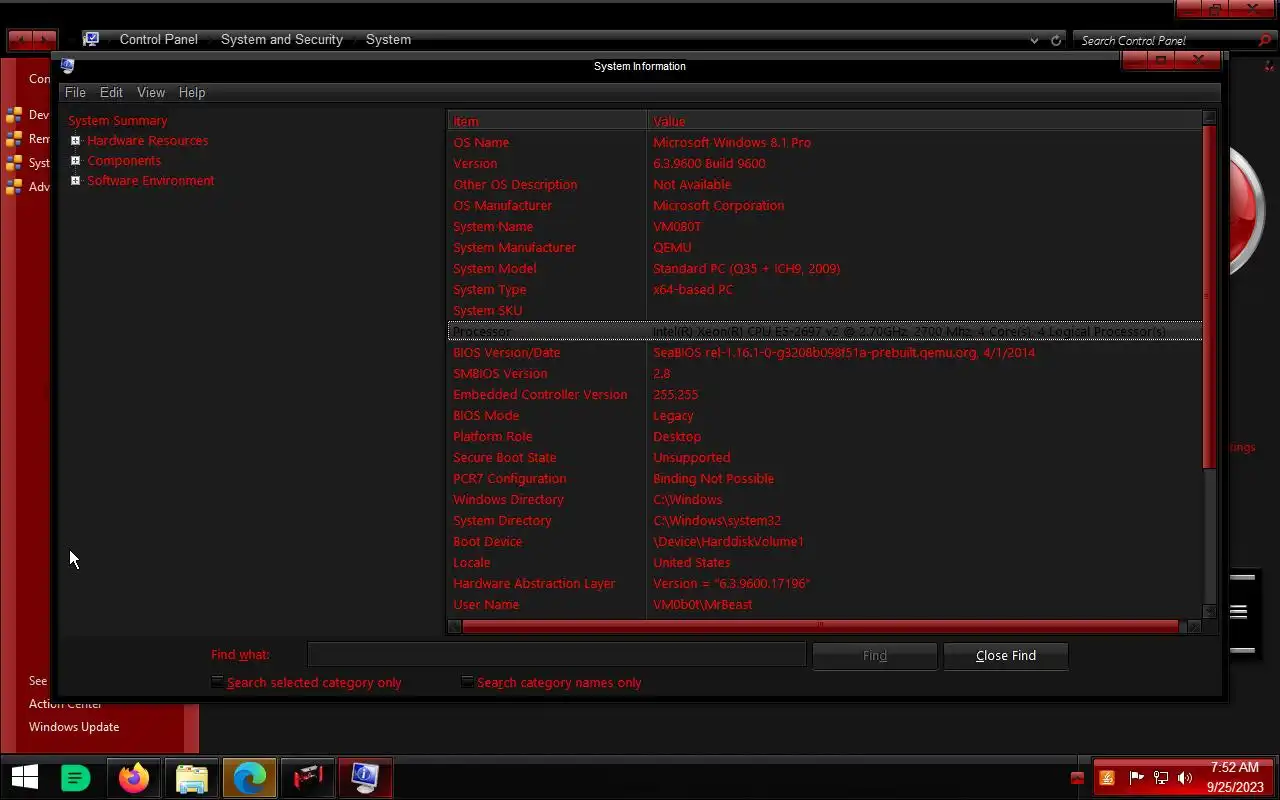
Task: Show hidden tray icons
Action: 1077,778
